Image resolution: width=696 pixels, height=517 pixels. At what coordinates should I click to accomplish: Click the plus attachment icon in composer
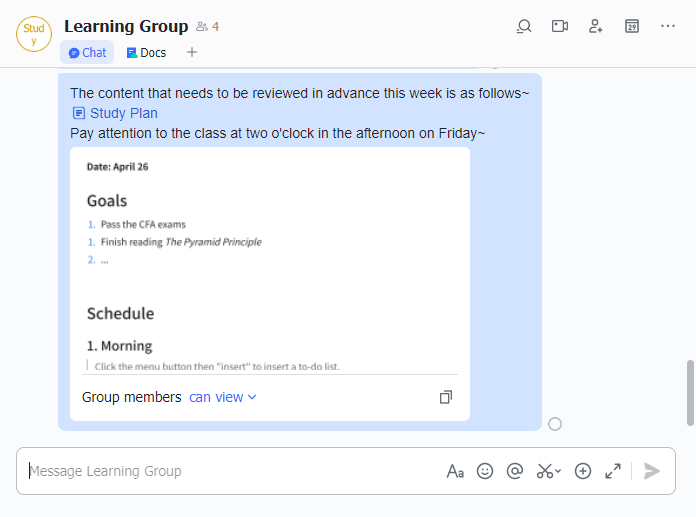coord(583,471)
